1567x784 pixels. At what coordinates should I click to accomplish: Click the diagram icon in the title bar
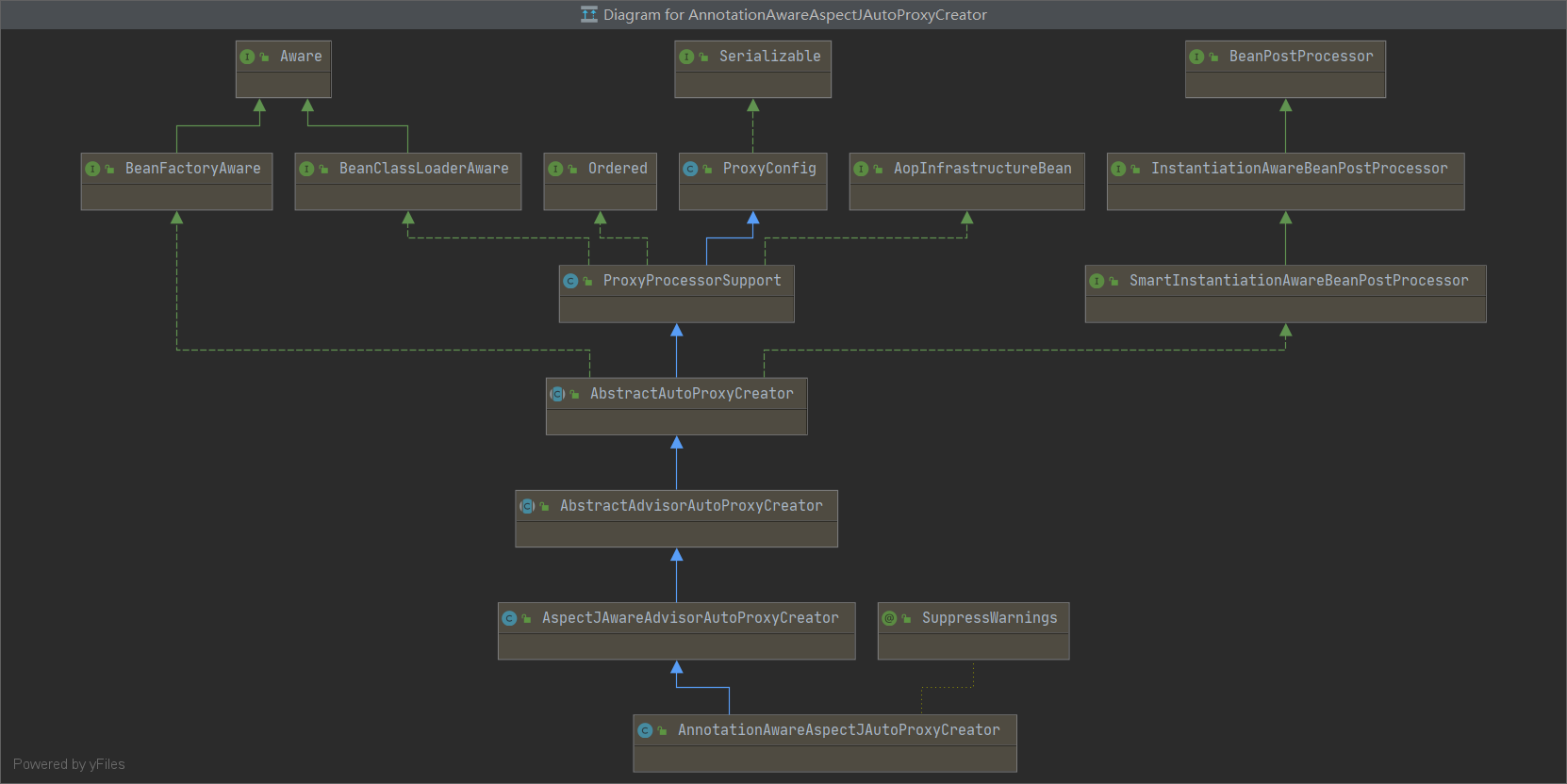589,14
